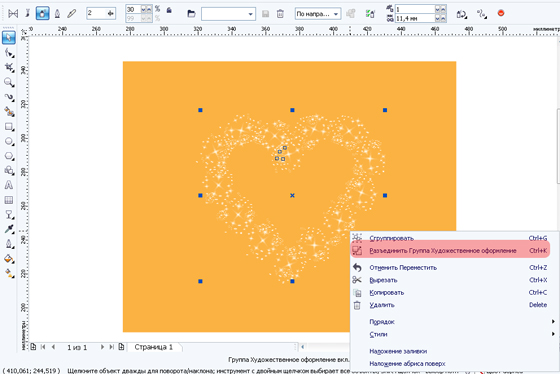Image resolution: width=560 pixels, height=374 pixels.
Task: Select the Text tool
Action: click(9, 185)
